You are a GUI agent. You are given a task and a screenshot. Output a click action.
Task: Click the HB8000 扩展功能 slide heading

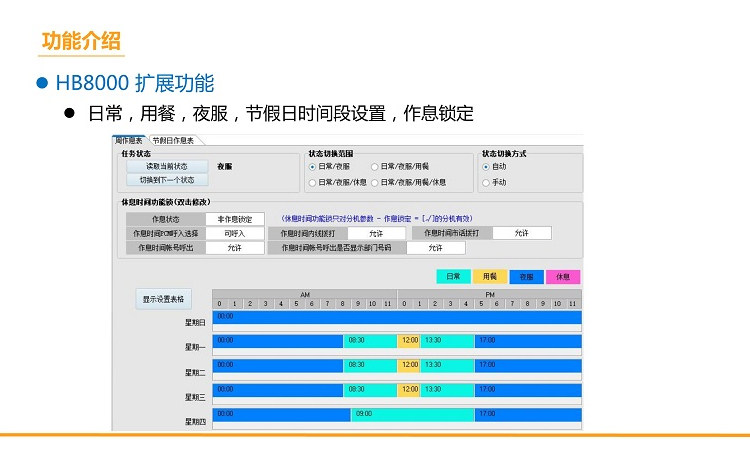click(135, 83)
